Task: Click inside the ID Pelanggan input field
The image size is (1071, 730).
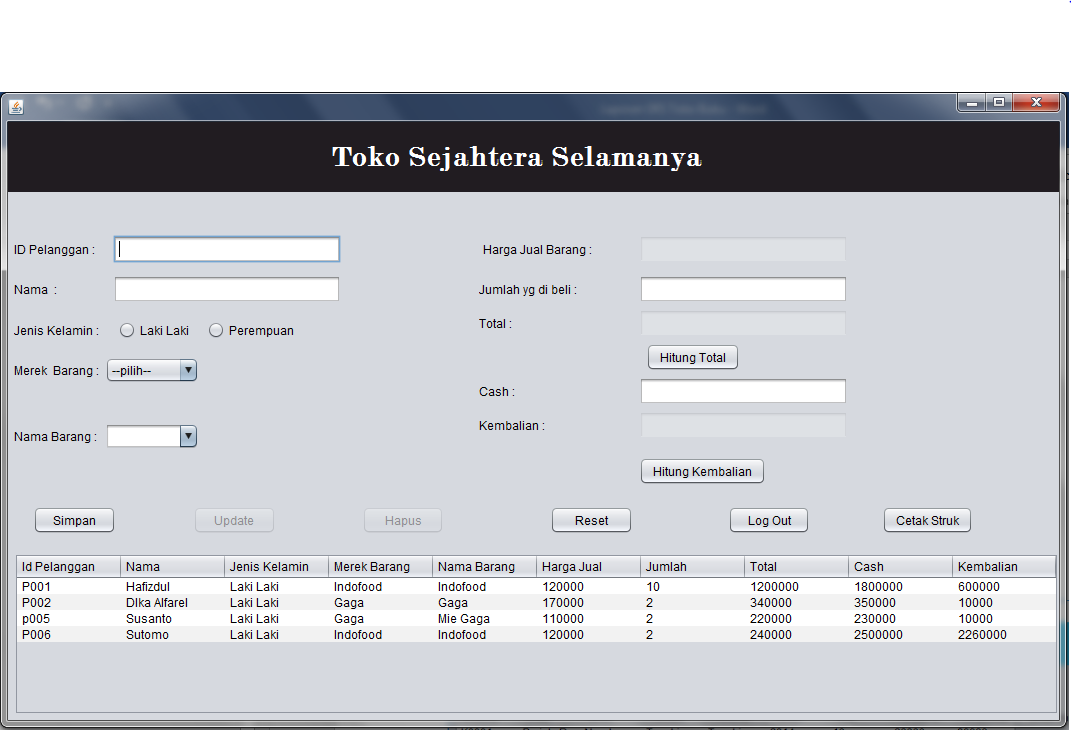Action: pos(226,248)
